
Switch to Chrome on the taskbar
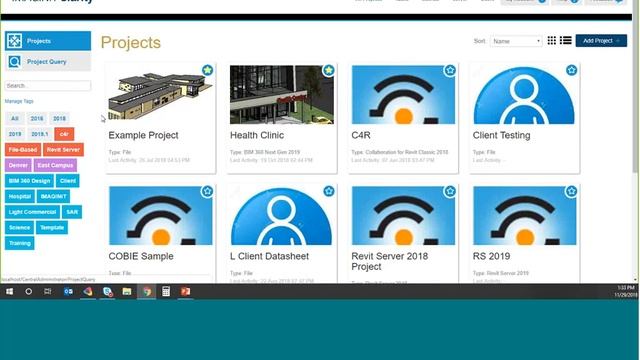(147, 291)
